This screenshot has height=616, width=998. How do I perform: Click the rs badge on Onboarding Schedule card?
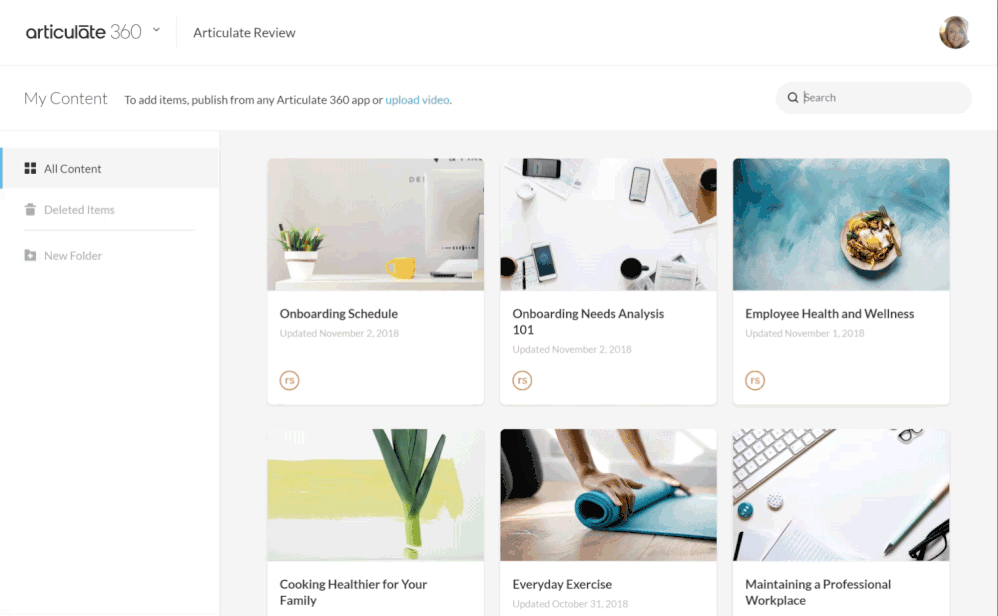pos(290,380)
